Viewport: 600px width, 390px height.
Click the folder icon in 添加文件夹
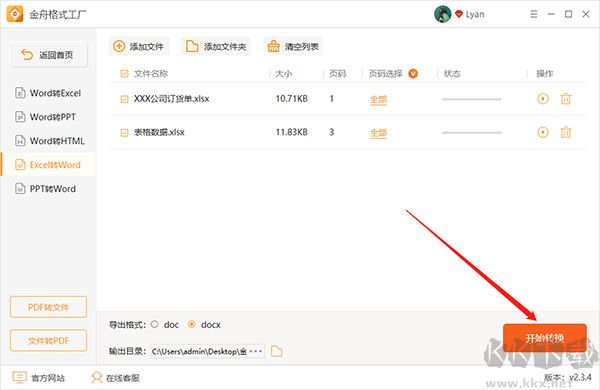(x=192, y=46)
